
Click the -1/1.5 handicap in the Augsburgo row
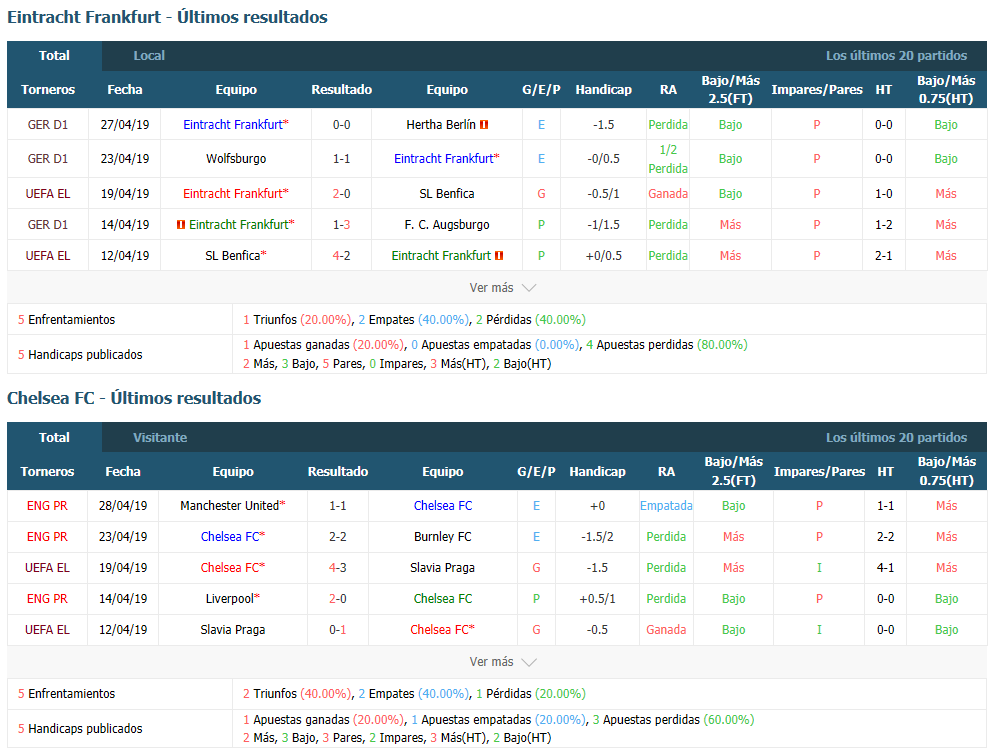pyautogui.click(x=604, y=225)
